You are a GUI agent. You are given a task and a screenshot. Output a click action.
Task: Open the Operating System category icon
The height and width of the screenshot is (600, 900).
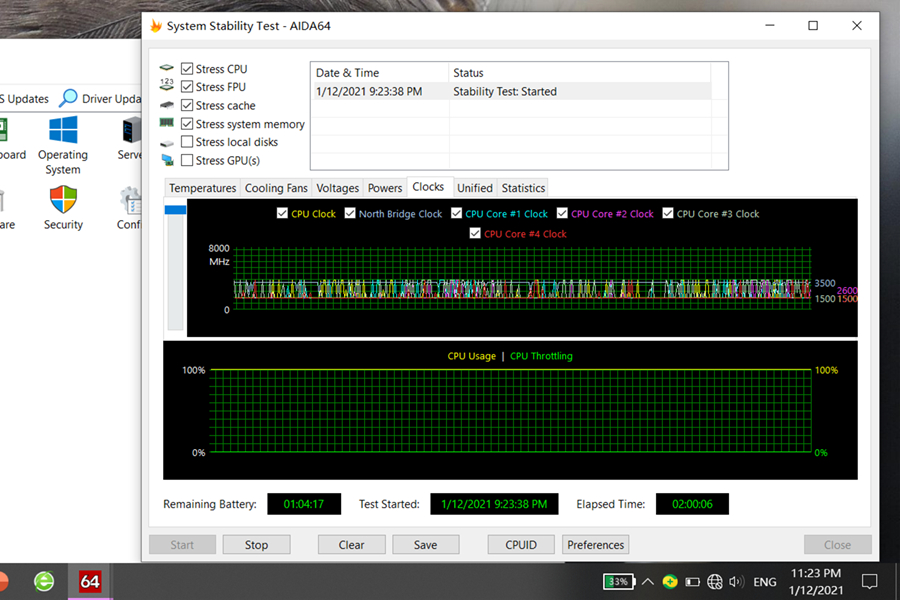click(63, 131)
